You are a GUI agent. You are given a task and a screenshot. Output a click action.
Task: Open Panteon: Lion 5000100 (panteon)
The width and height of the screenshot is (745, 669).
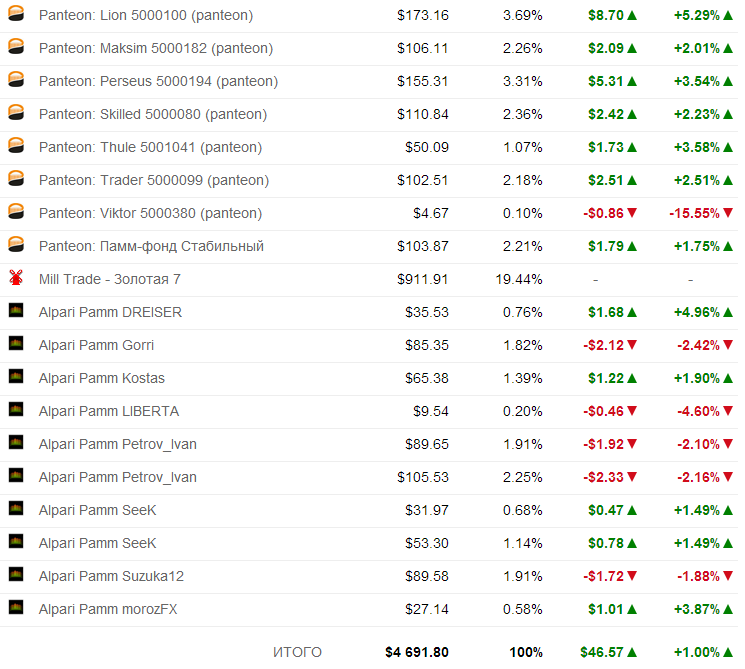(146, 15)
